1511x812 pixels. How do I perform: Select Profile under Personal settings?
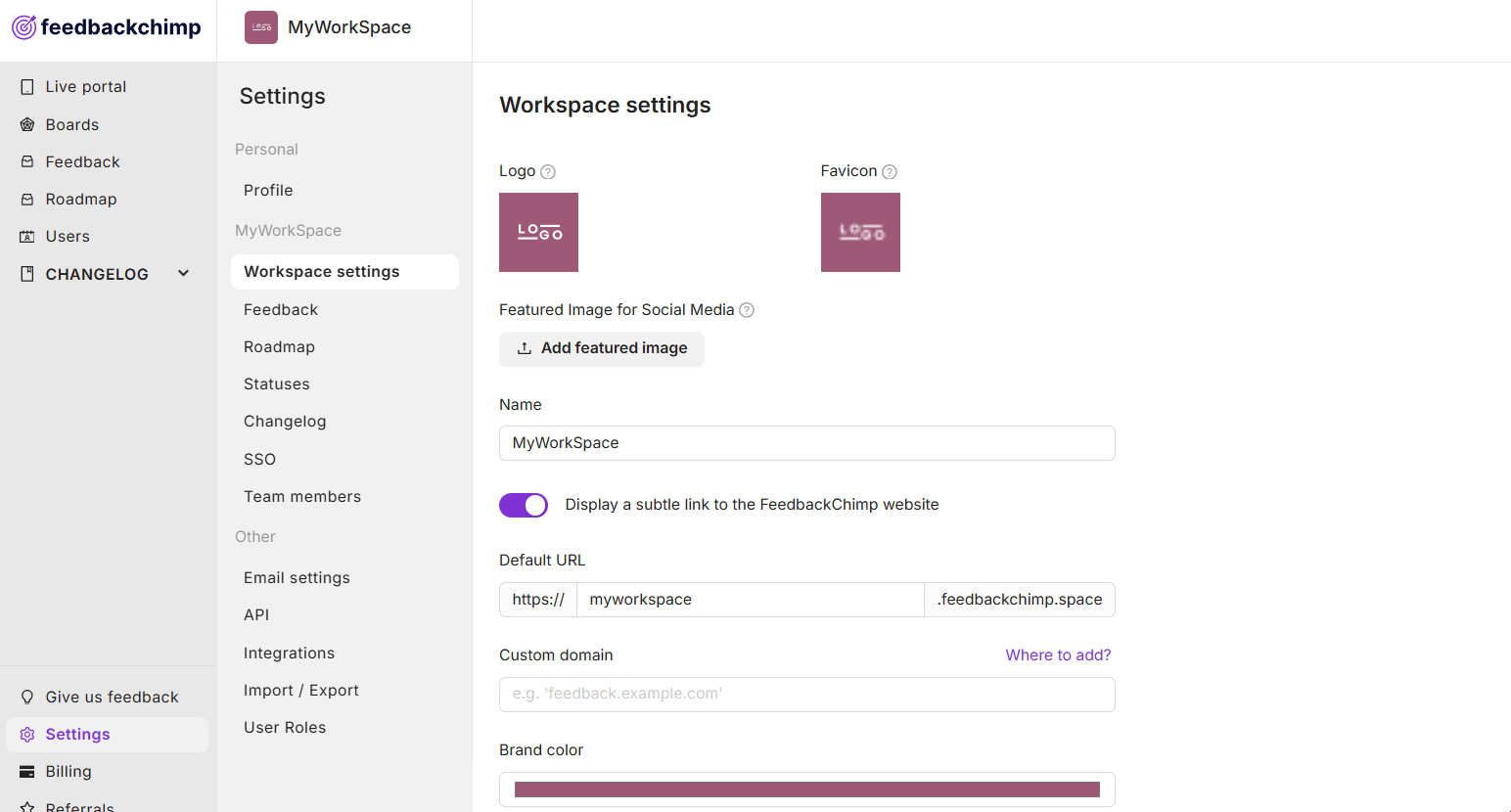click(268, 191)
